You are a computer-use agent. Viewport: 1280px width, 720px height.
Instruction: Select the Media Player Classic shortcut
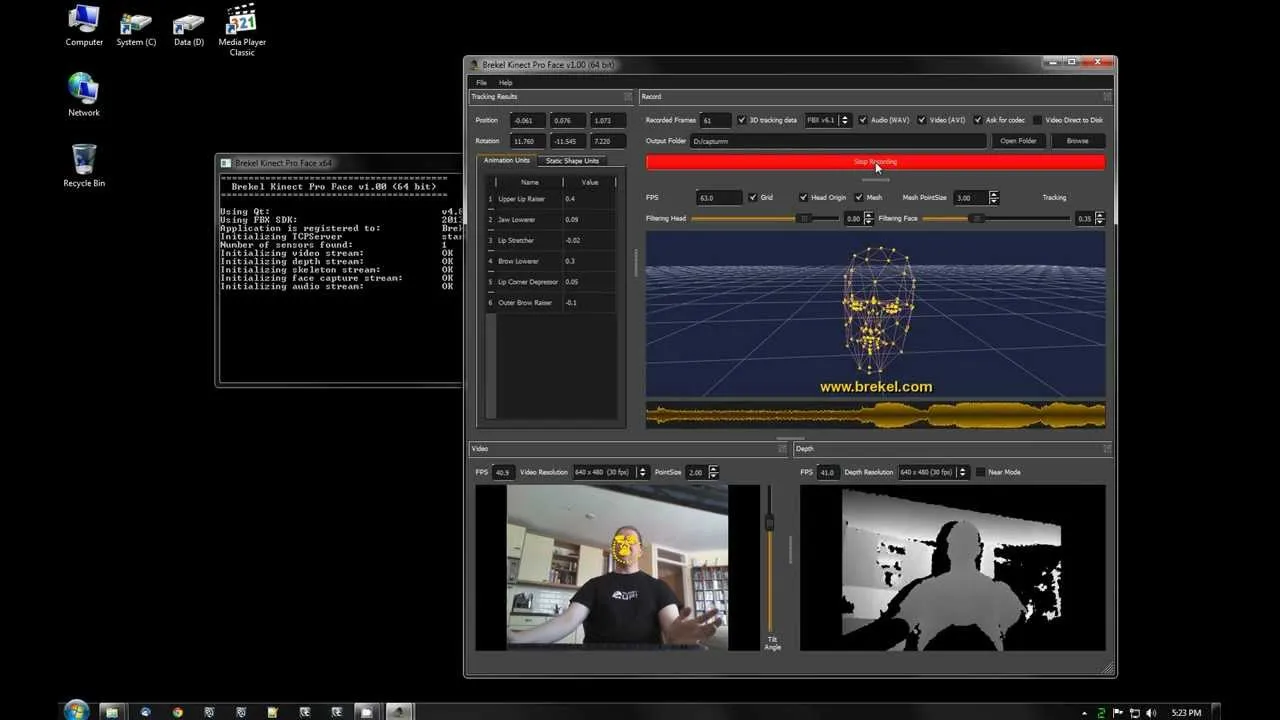[x=242, y=30]
